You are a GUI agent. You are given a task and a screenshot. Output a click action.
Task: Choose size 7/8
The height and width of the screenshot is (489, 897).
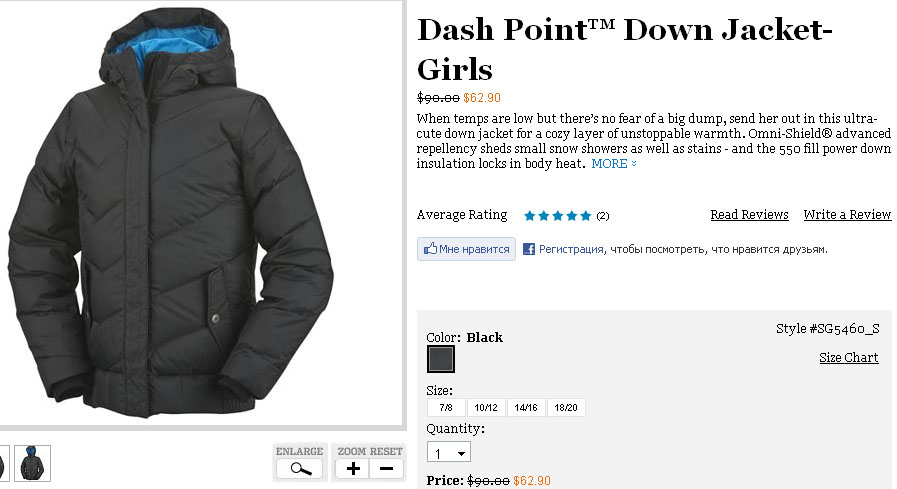pyautogui.click(x=446, y=408)
